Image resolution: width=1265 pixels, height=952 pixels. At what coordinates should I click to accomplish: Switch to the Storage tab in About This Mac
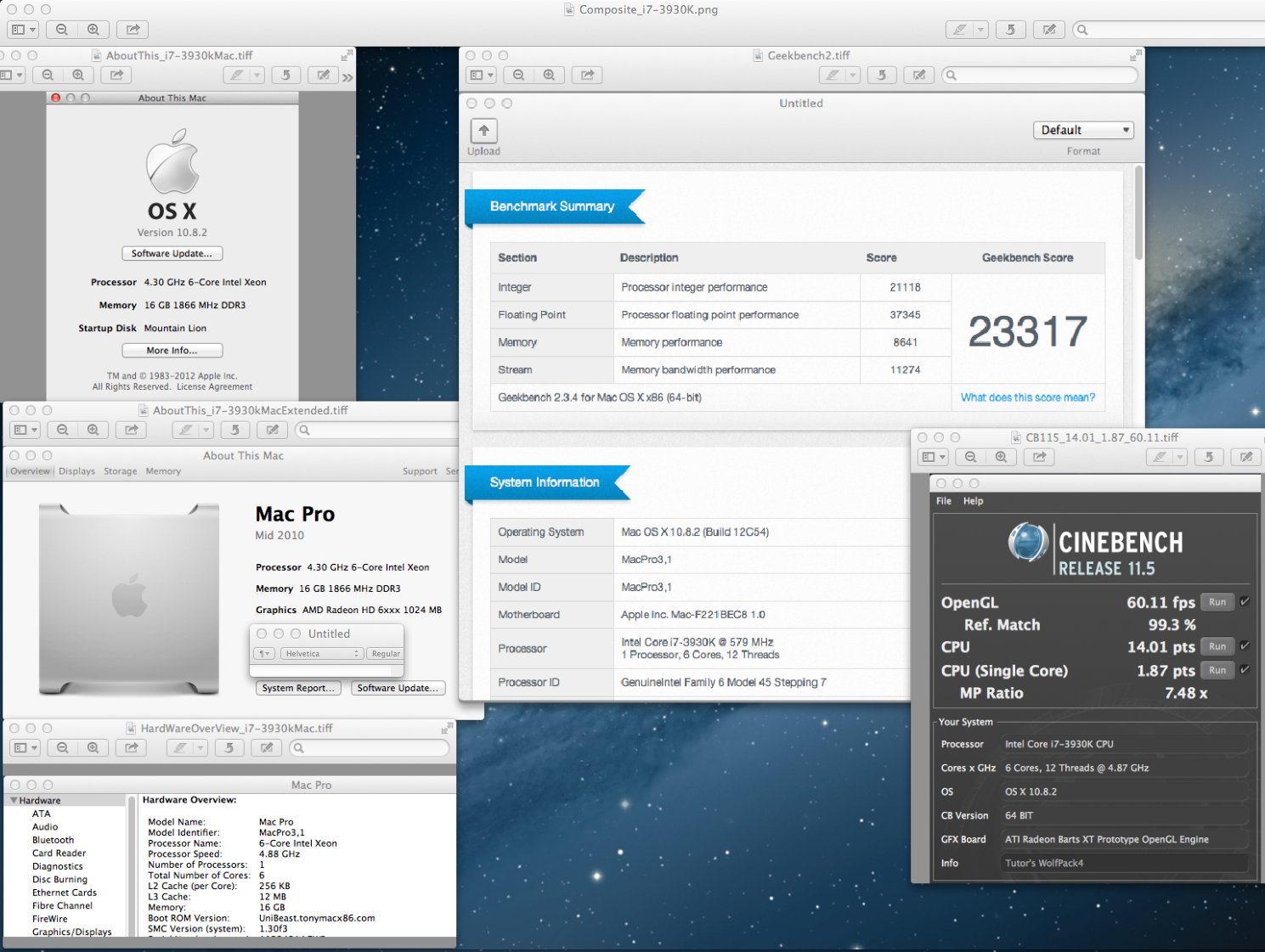[x=120, y=471]
